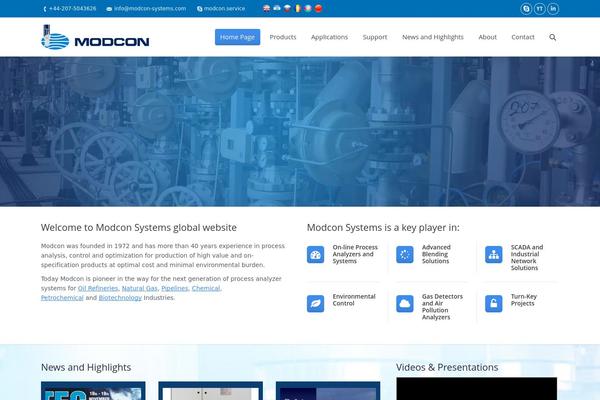This screenshot has height=400, width=600.
Task: Click the padlock icon for Turn-Key Projects
Action: click(494, 304)
